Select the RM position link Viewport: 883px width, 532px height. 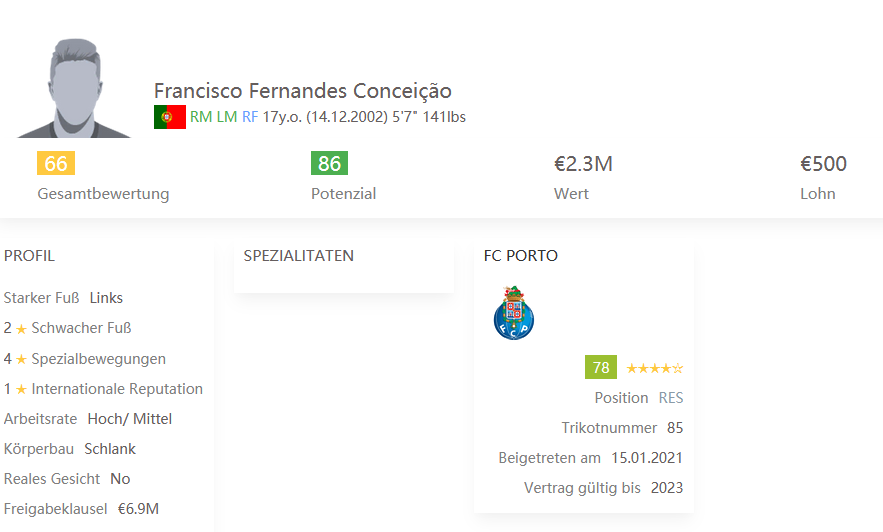(201, 117)
